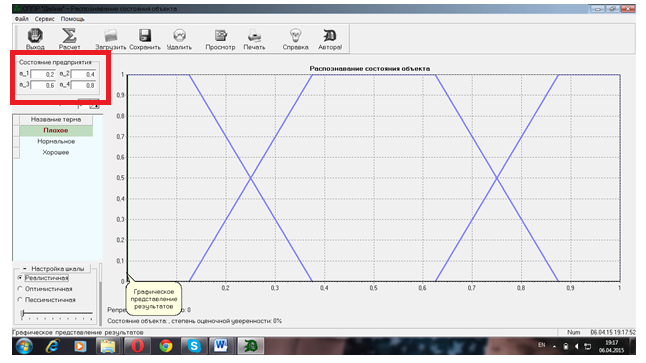The height and width of the screenshot is (363, 646).
Task: Click the Удалить (Delete) toolbar icon
Action: click(x=179, y=35)
